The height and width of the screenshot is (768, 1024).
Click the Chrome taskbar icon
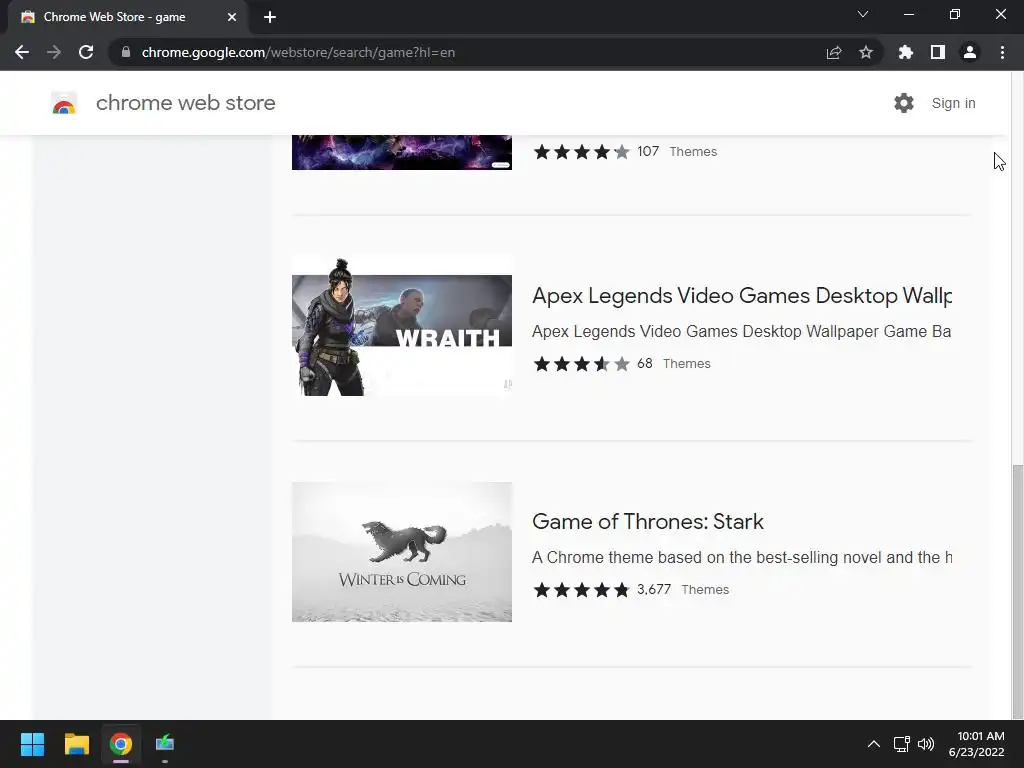(x=121, y=744)
